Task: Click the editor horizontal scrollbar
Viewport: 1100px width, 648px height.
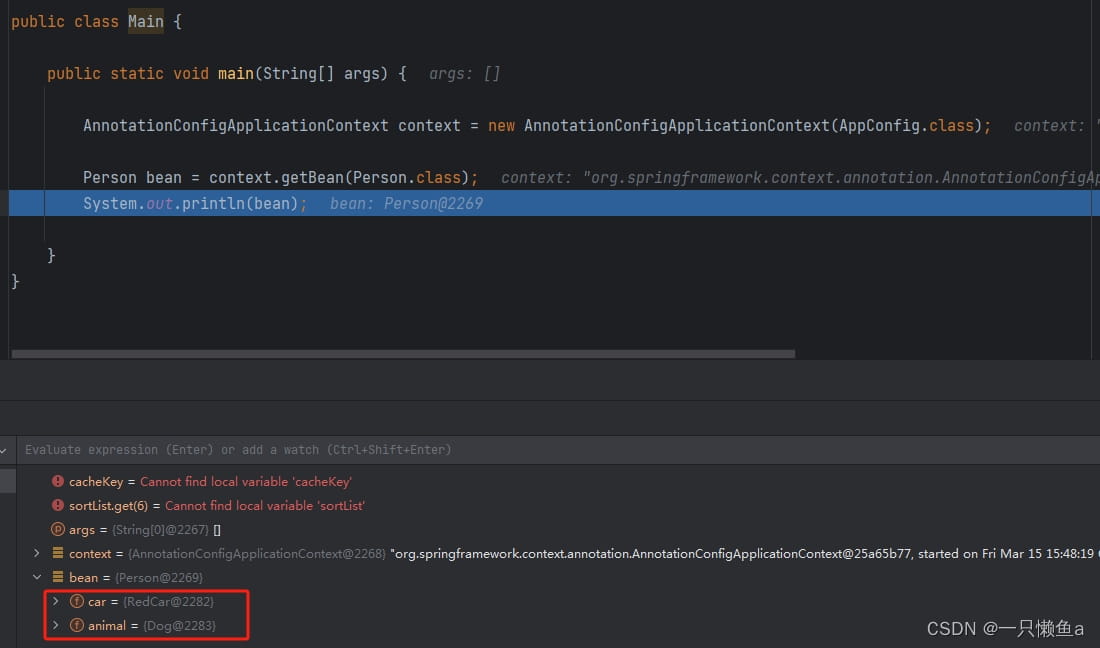Action: click(403, 353)
